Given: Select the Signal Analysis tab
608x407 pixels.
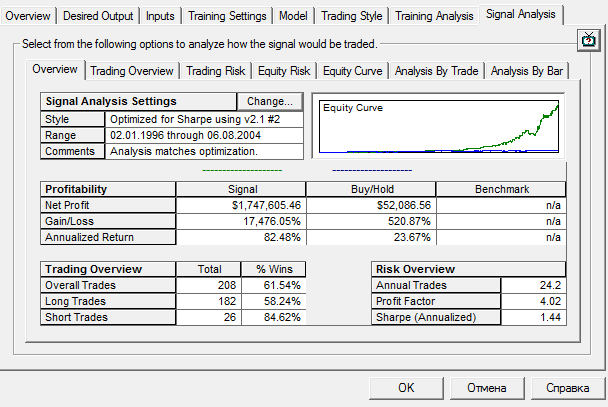Looking at the screenshot, I should click(522, 15).
